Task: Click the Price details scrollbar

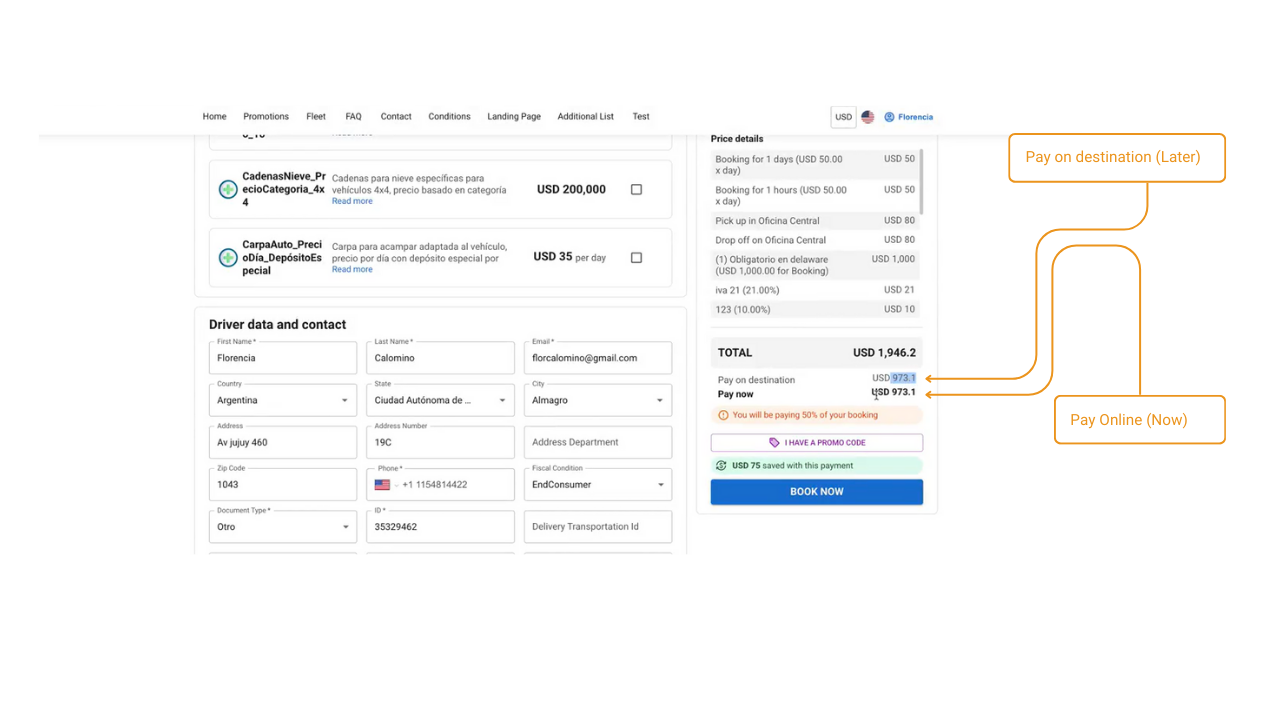Action: click(920, 181)
